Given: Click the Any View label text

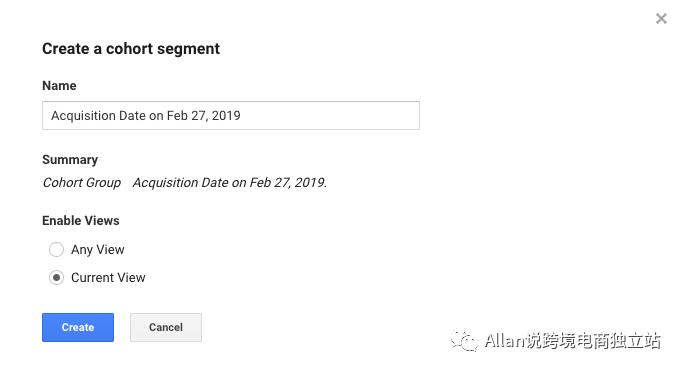Looking at the screenshot, I should click(98, 250).
